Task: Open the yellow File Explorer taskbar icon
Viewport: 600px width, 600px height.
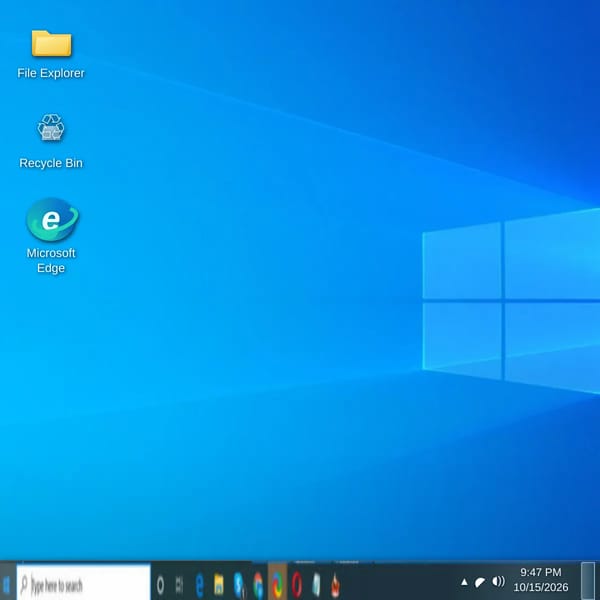Action: (x=218, y=585)
